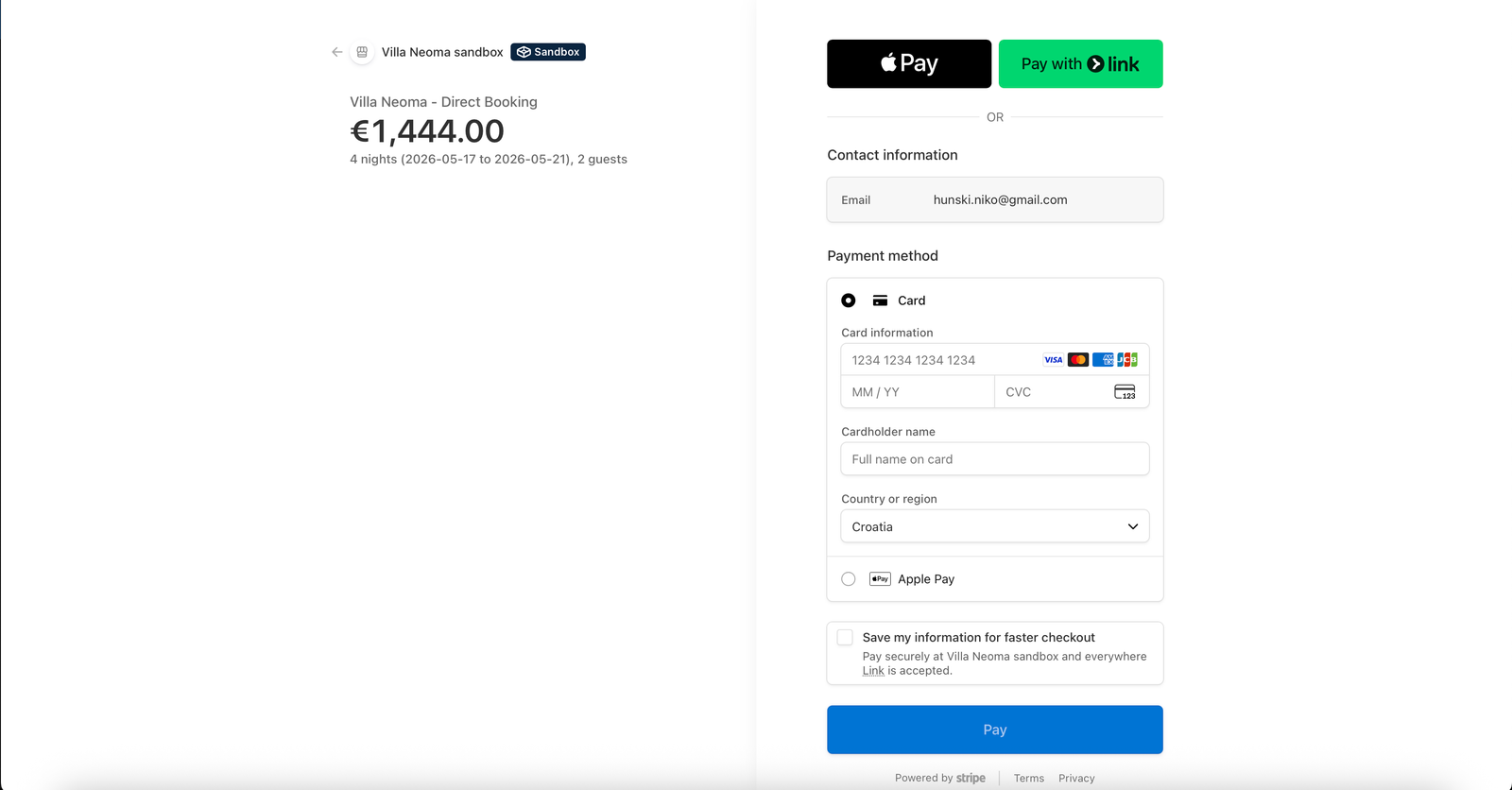Click the CVC card hint icon

1125,392
